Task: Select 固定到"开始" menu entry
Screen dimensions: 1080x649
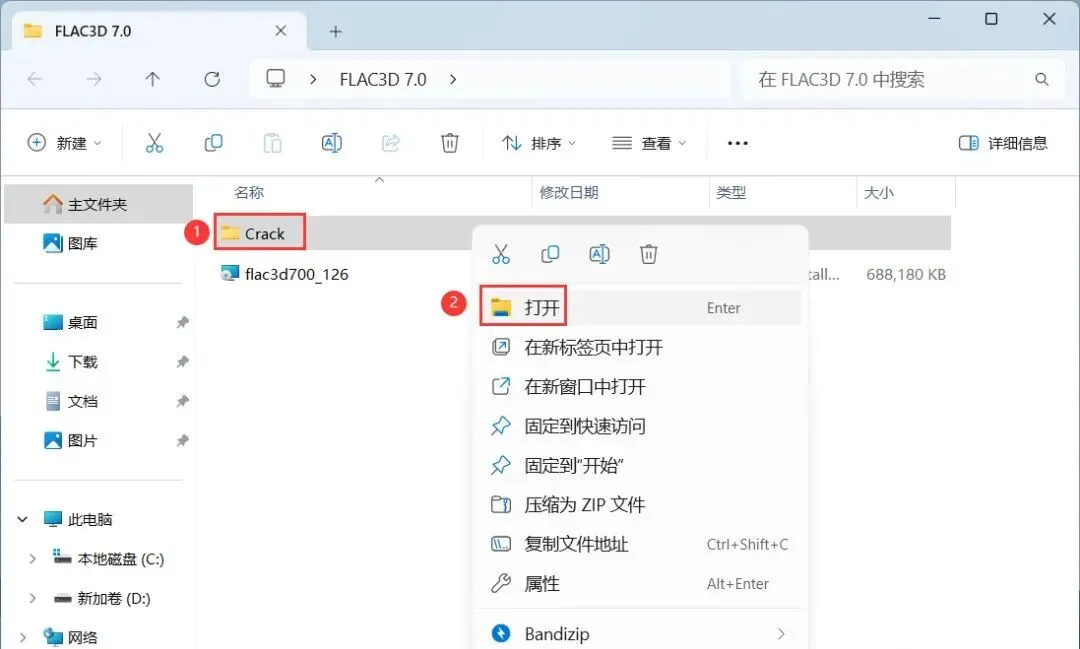Action: pos(641,465)
